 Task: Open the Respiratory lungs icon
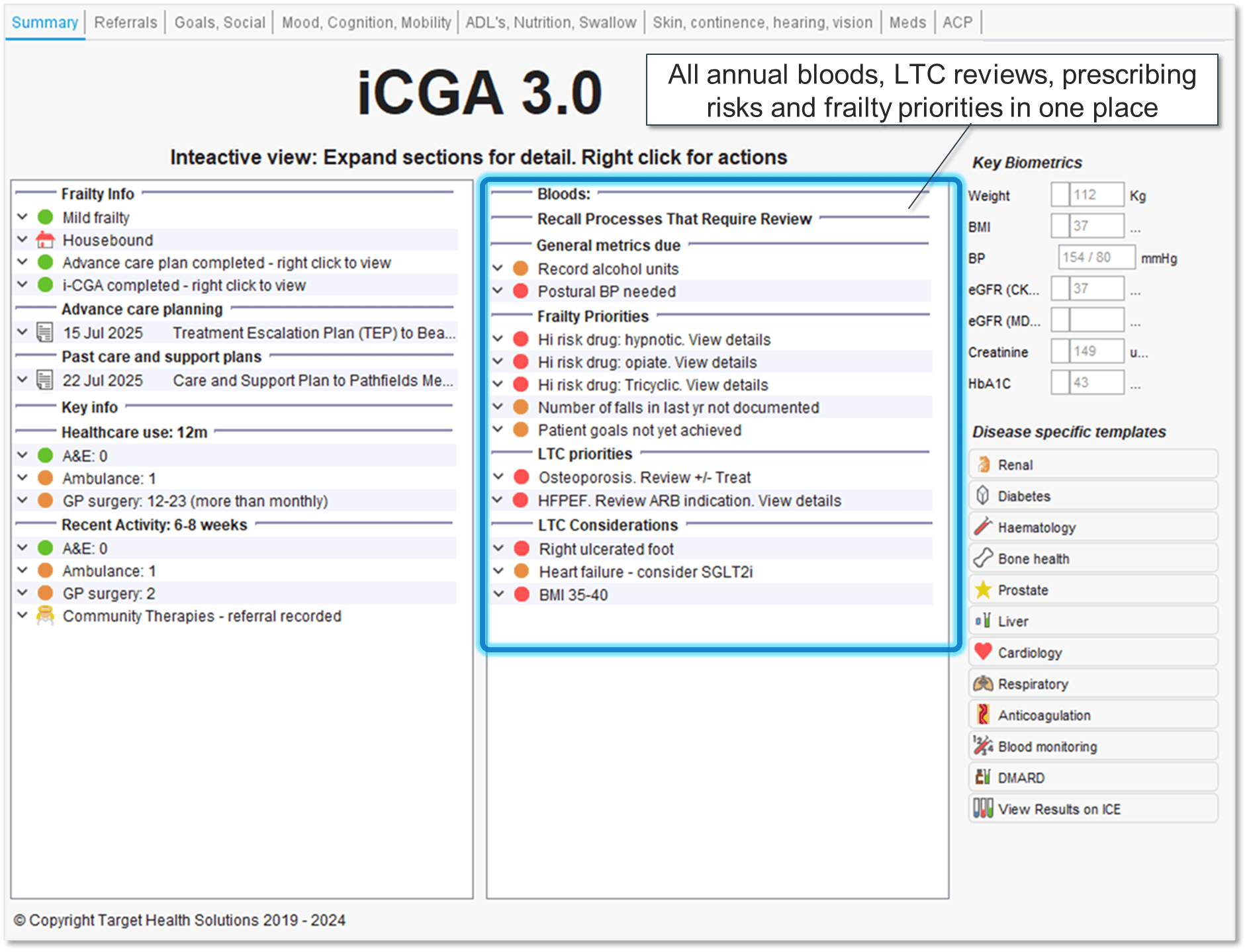[984, 683]
